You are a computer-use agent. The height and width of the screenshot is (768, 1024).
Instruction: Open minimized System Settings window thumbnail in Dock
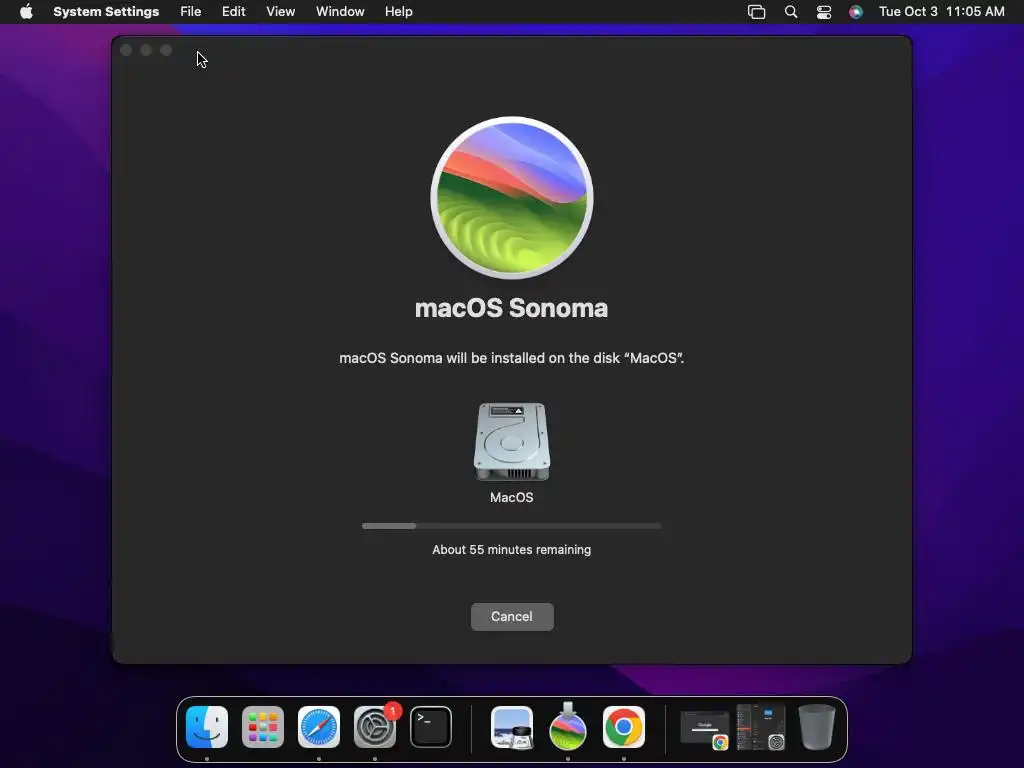pyautogui.click(x=761, y=727)
